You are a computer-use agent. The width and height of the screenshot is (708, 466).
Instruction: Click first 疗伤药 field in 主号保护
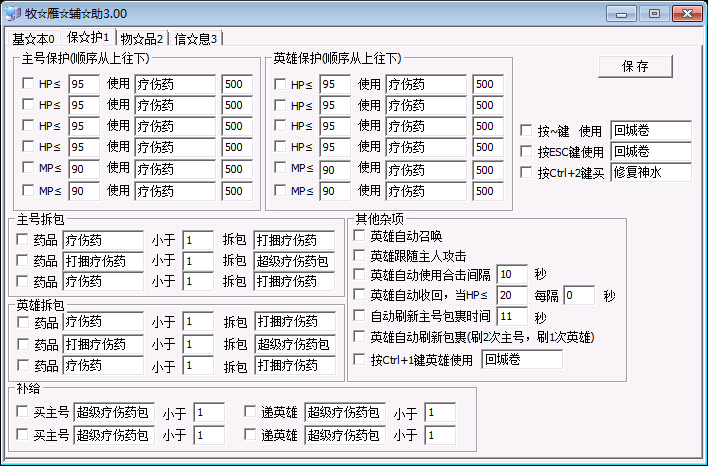pyautogui.click(x=175, y=84)
